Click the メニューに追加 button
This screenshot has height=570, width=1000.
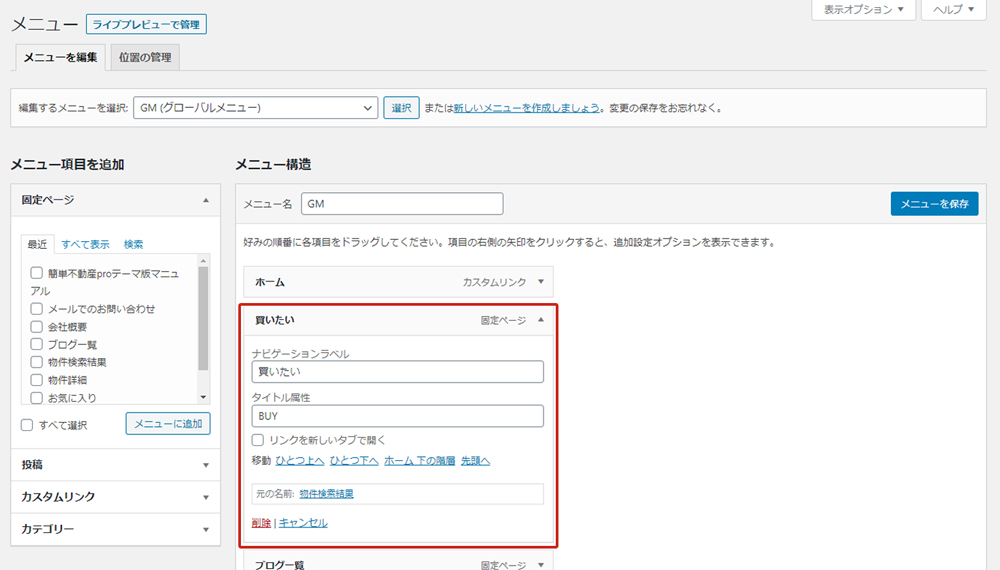pyautogui.click(x=168, y=424)
